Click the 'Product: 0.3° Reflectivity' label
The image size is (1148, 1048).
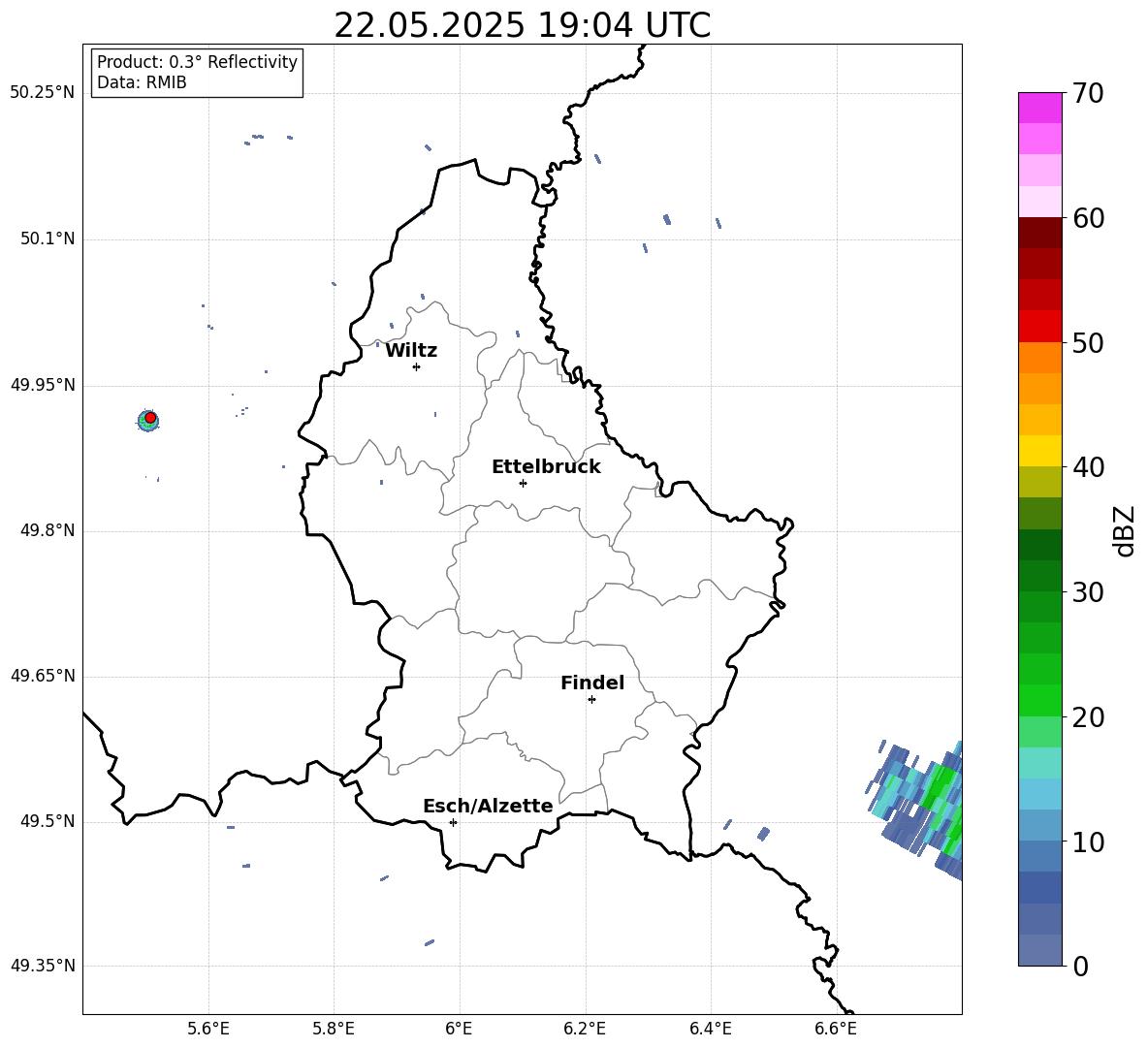tap(197, 62)
